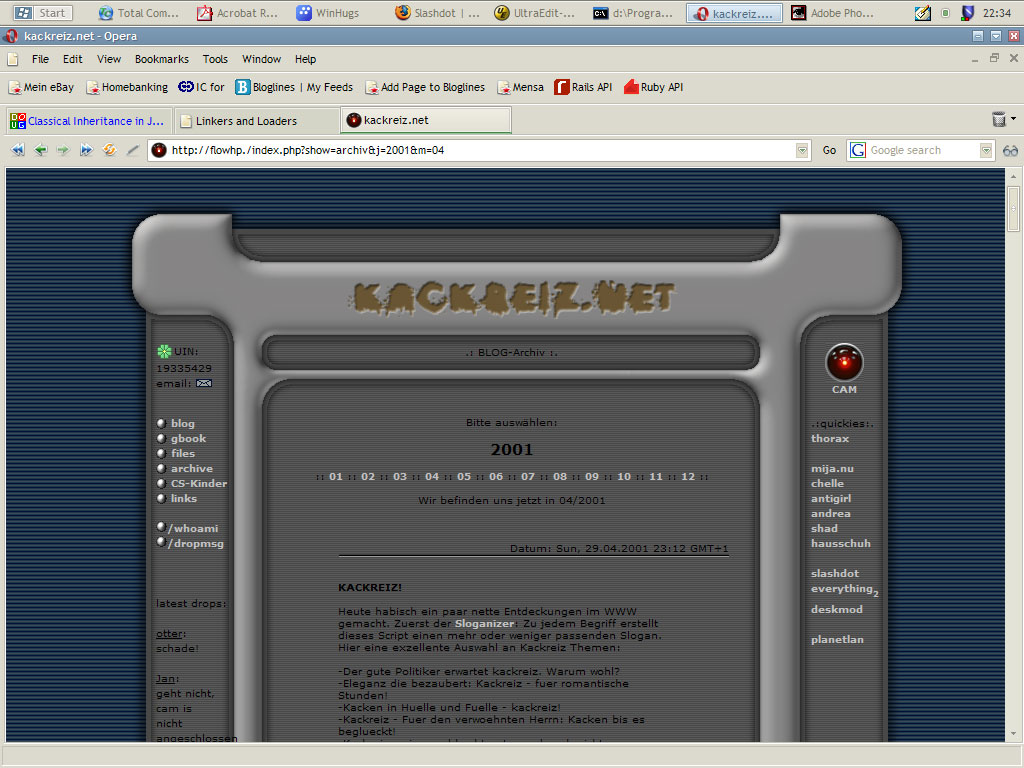Open the closed tabs trash can icon
1024x768 pixels.
(999, 119)
